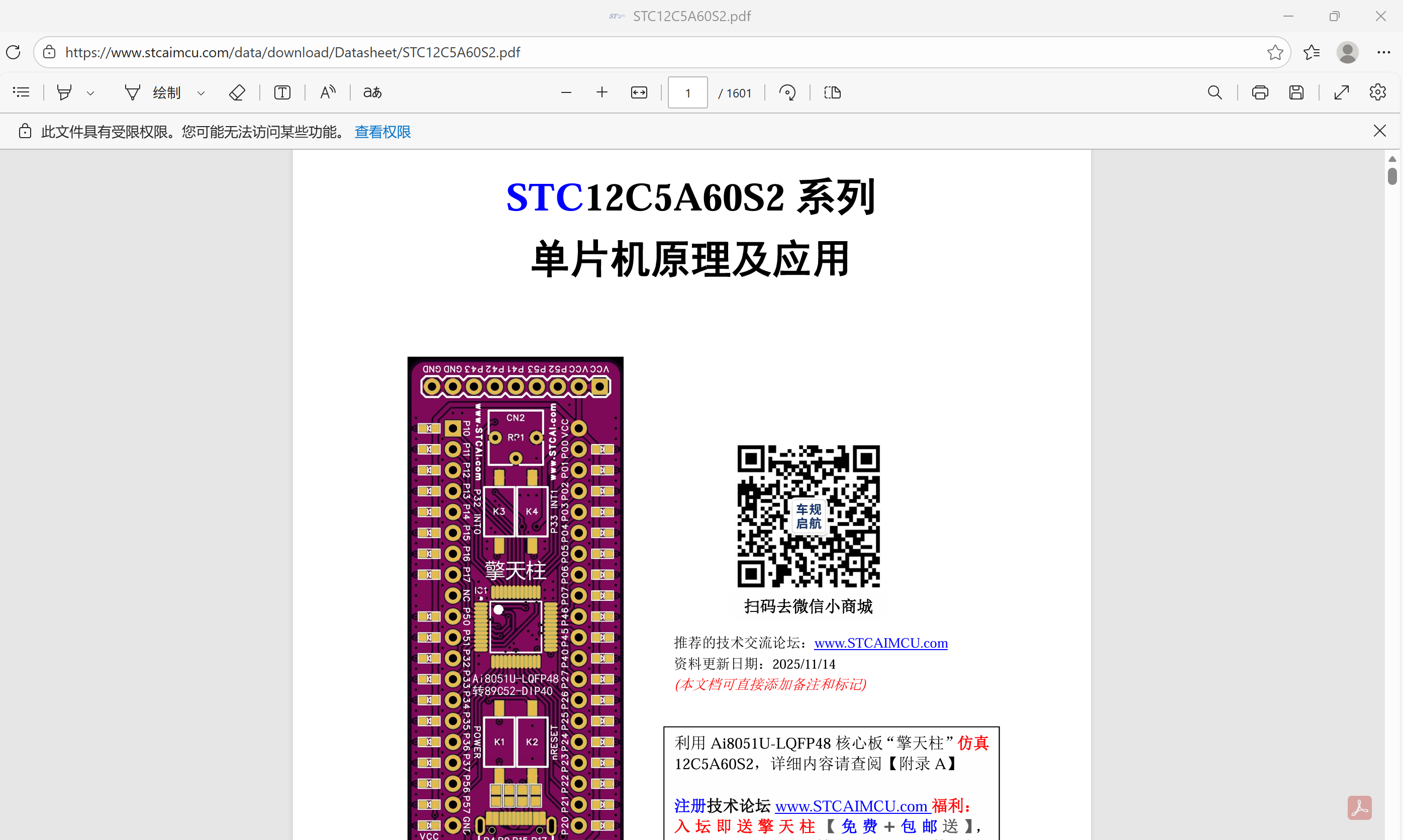Expand the highlighter options dropdown
1403x840 pixels.
tap(90, 93)
